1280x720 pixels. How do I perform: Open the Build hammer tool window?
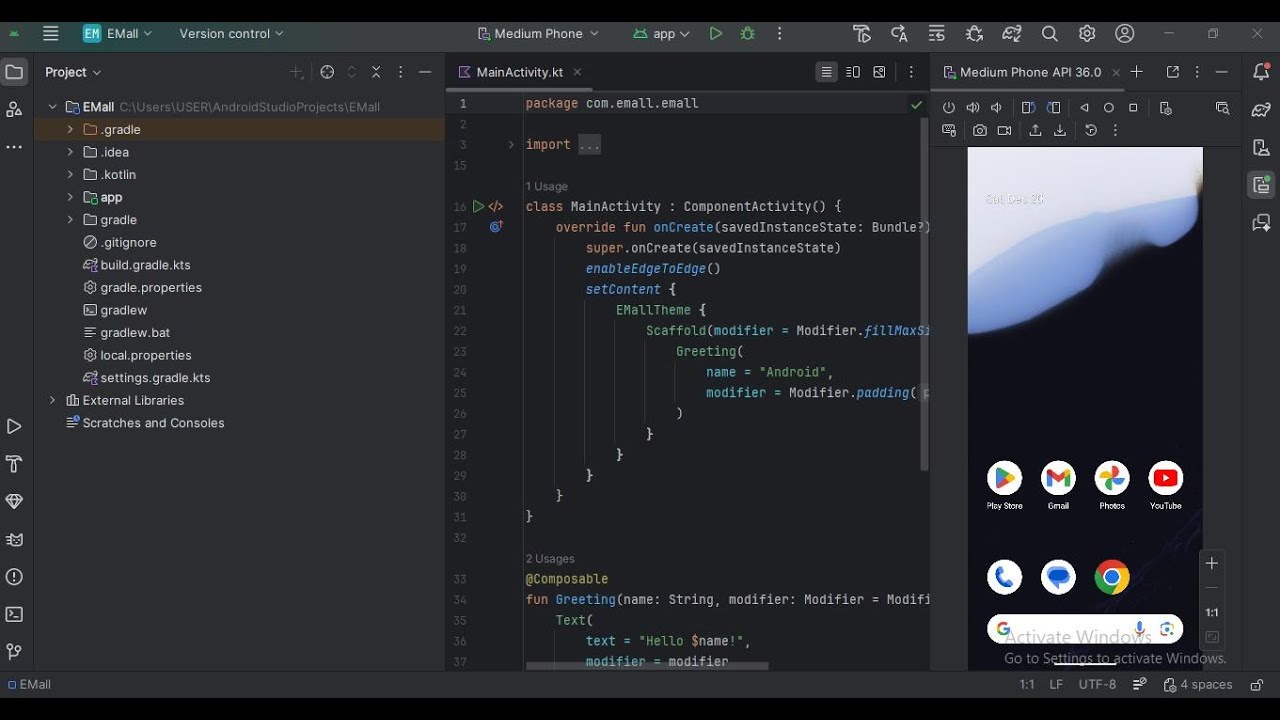(14, 464)
